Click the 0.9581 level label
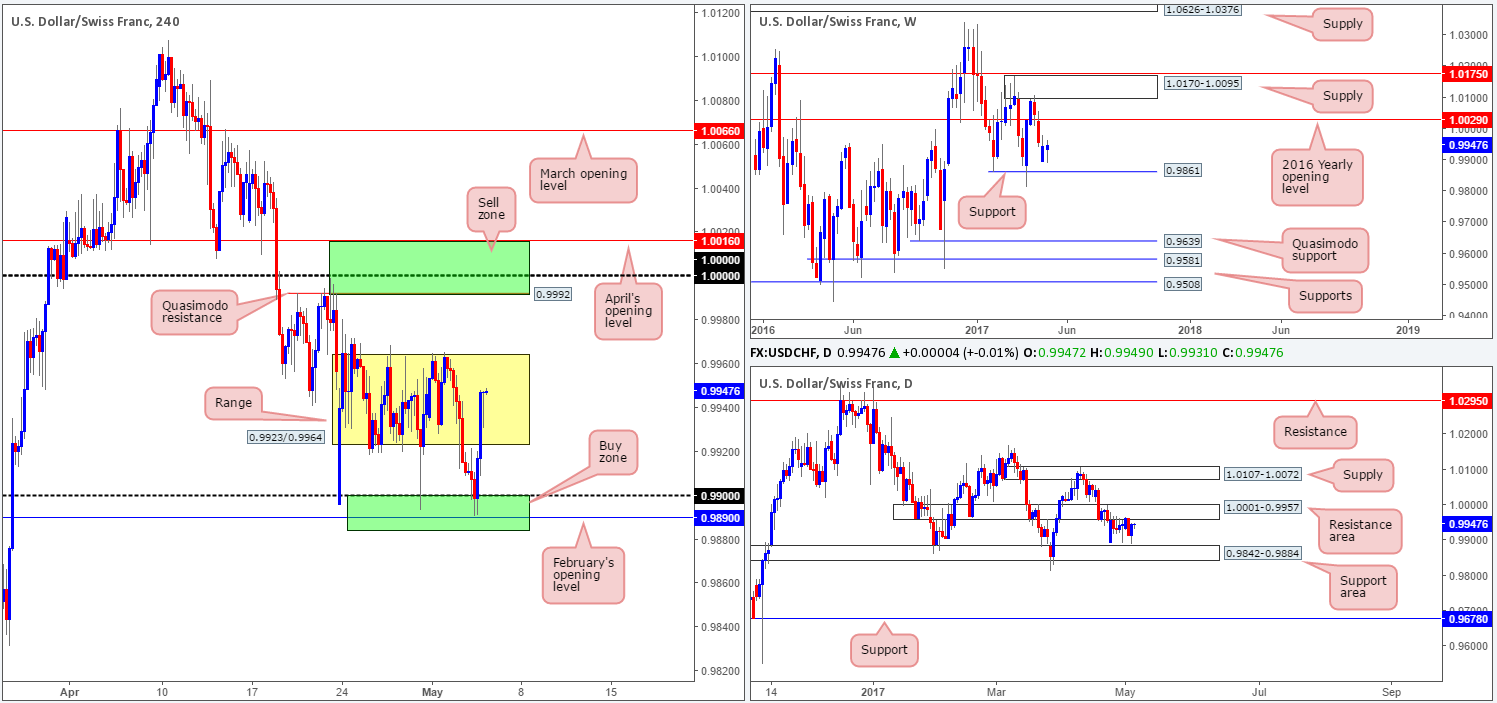Viewport: 1497px width, 703px height. (x=1181, y=260)
